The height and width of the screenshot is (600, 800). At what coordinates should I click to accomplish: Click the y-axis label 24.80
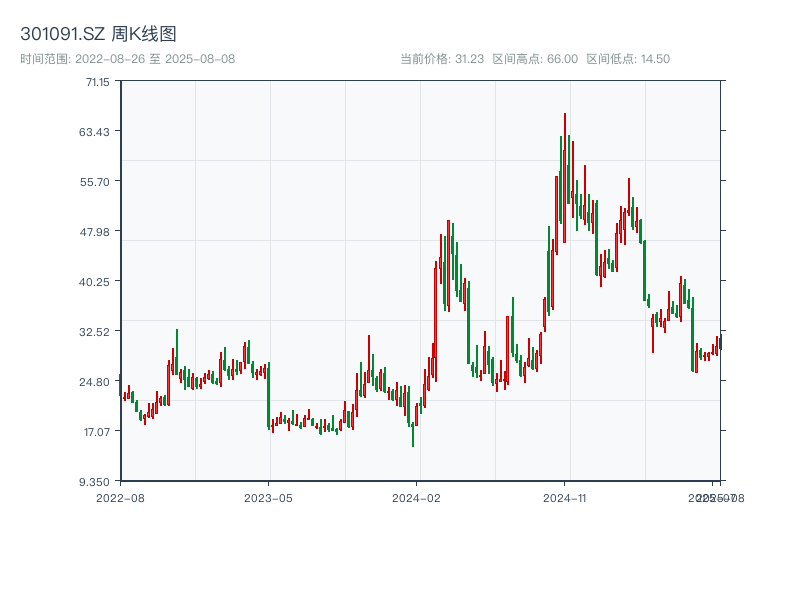tap(94, 382)
